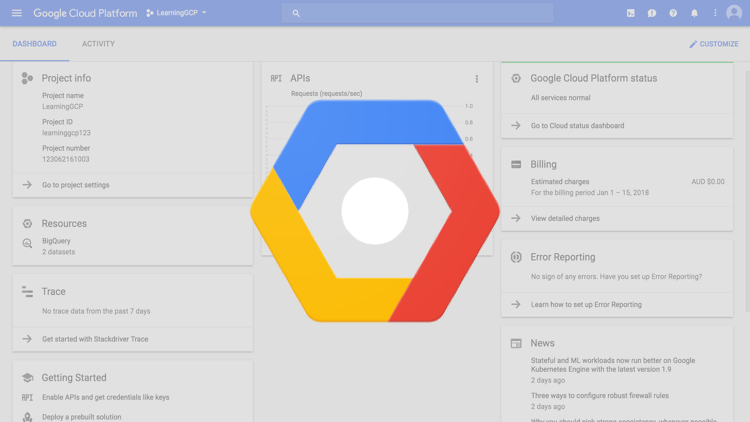Open the user account avatar
Screen dimensions: 750x422
point(734,13)
